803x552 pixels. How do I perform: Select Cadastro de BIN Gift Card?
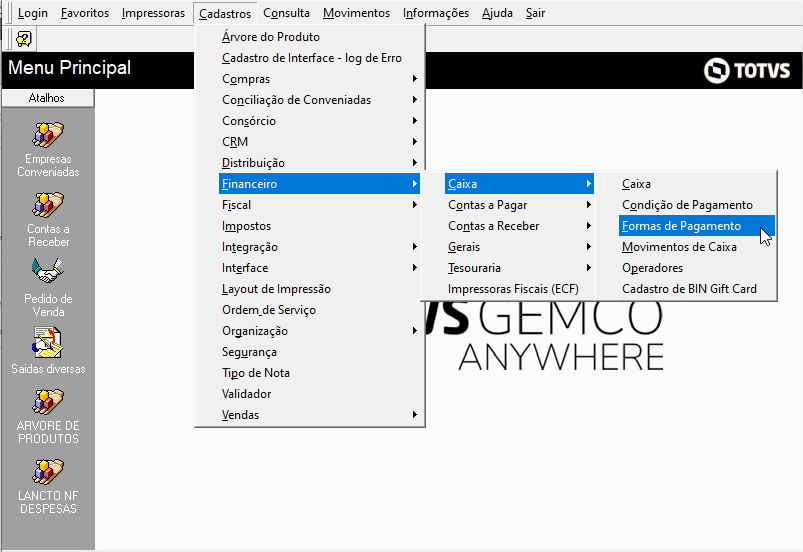click(x=696, y=289)
